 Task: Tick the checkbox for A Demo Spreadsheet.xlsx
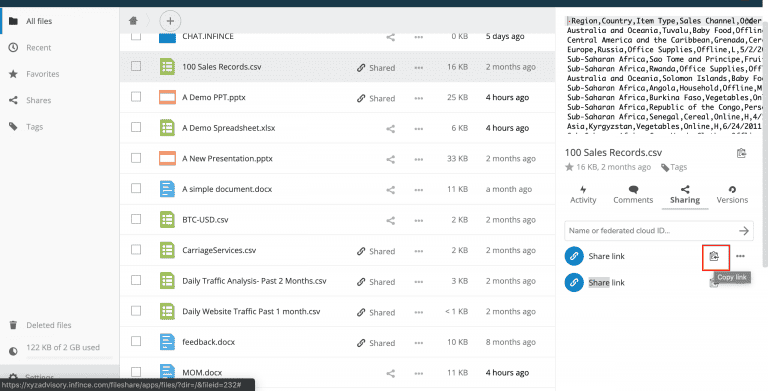point(136,127)
